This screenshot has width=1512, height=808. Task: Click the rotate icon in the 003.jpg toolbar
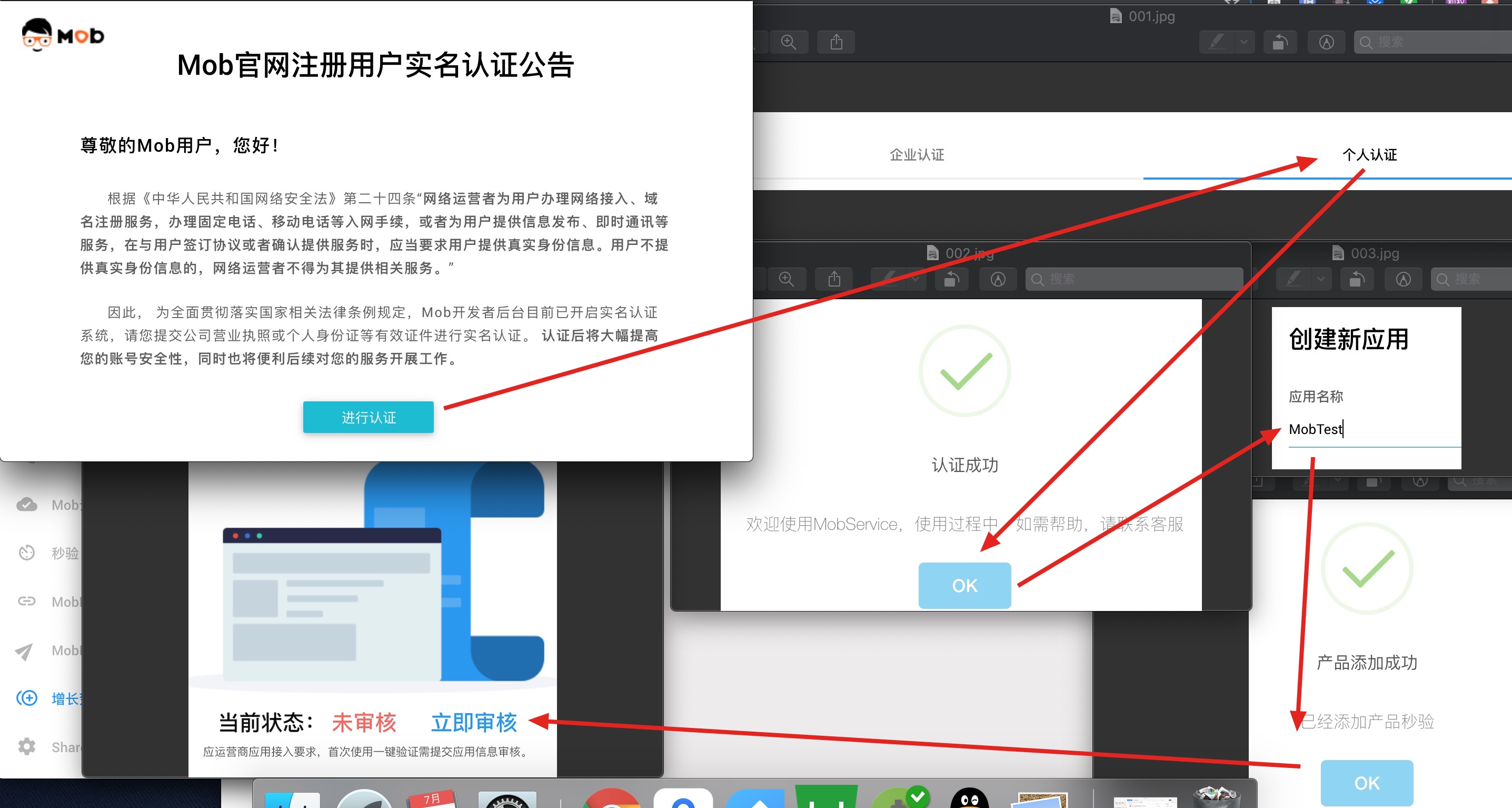click(1357, 280)
